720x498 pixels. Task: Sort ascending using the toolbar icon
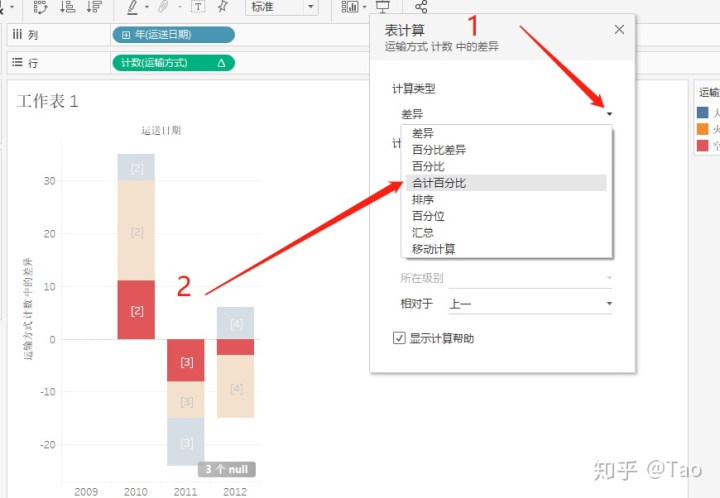[x=68, y=6]
